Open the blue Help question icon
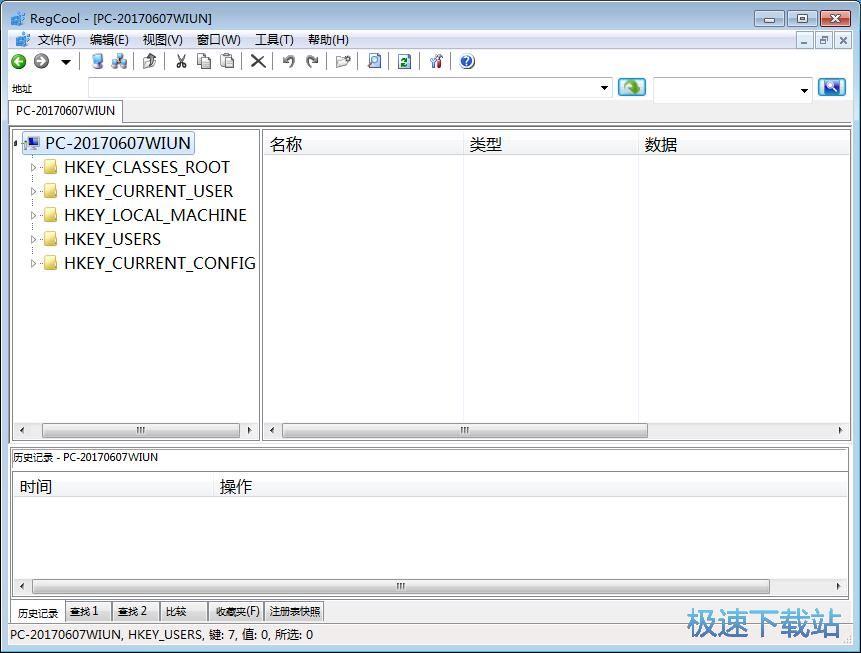Image resolution: width=861 pixels, height=653 pixels. point(467,62)
